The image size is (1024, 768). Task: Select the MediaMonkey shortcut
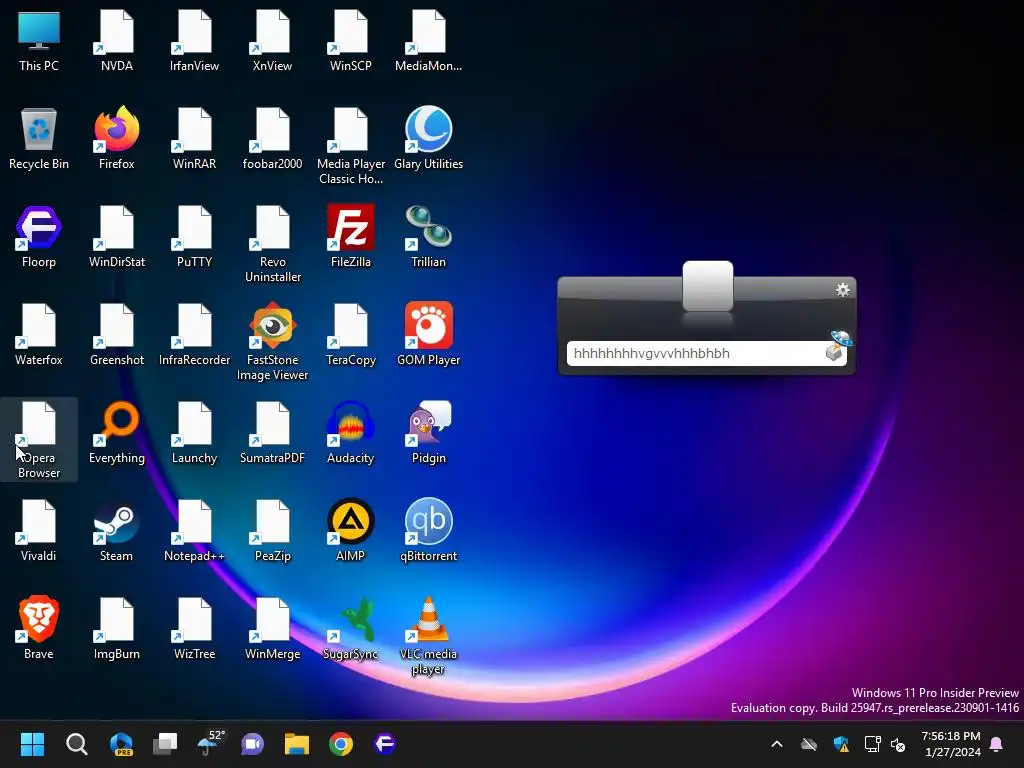click(428, 40)
